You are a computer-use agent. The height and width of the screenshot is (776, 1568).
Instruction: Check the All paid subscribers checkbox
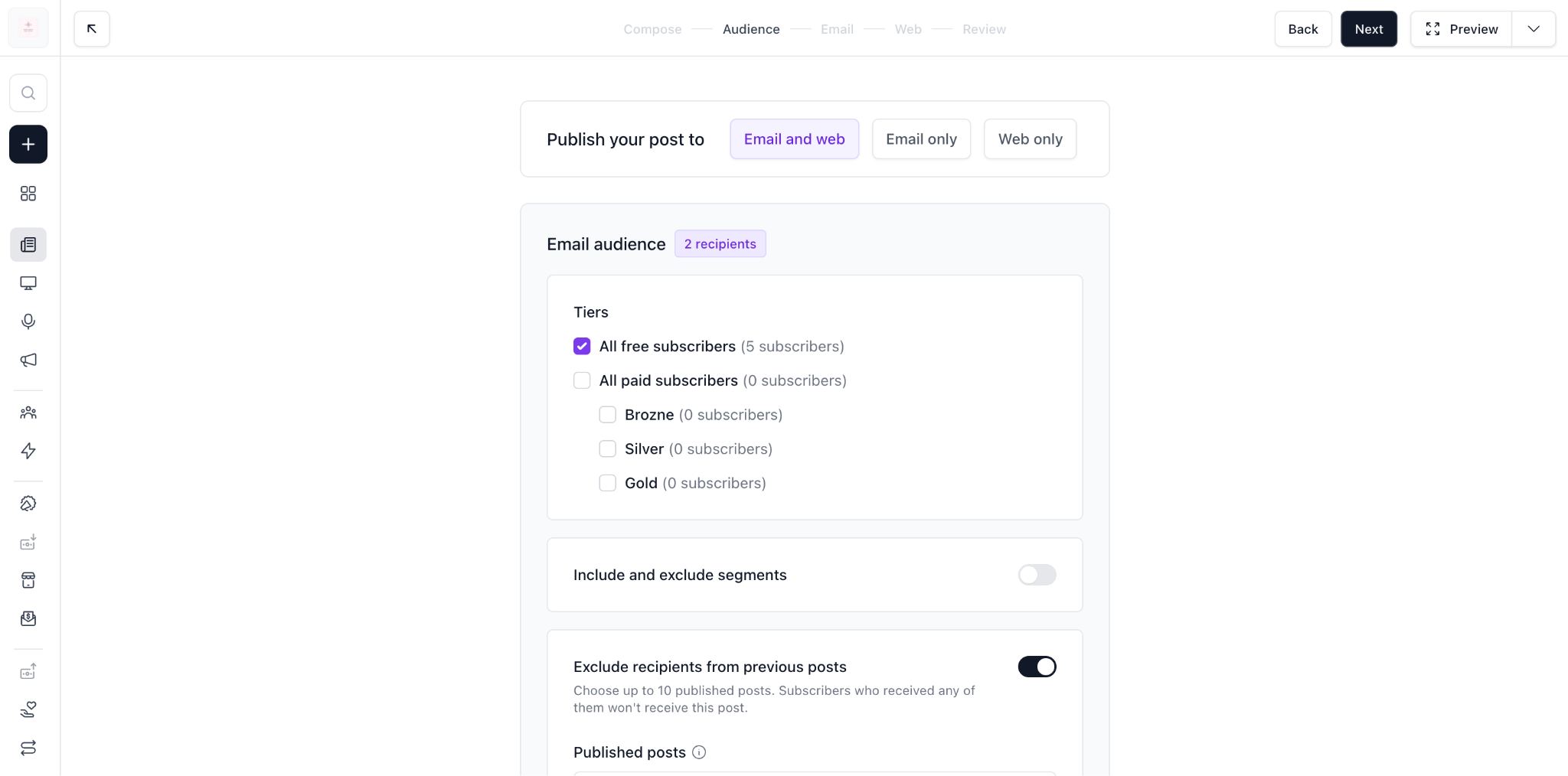click(x=582, y=380)
